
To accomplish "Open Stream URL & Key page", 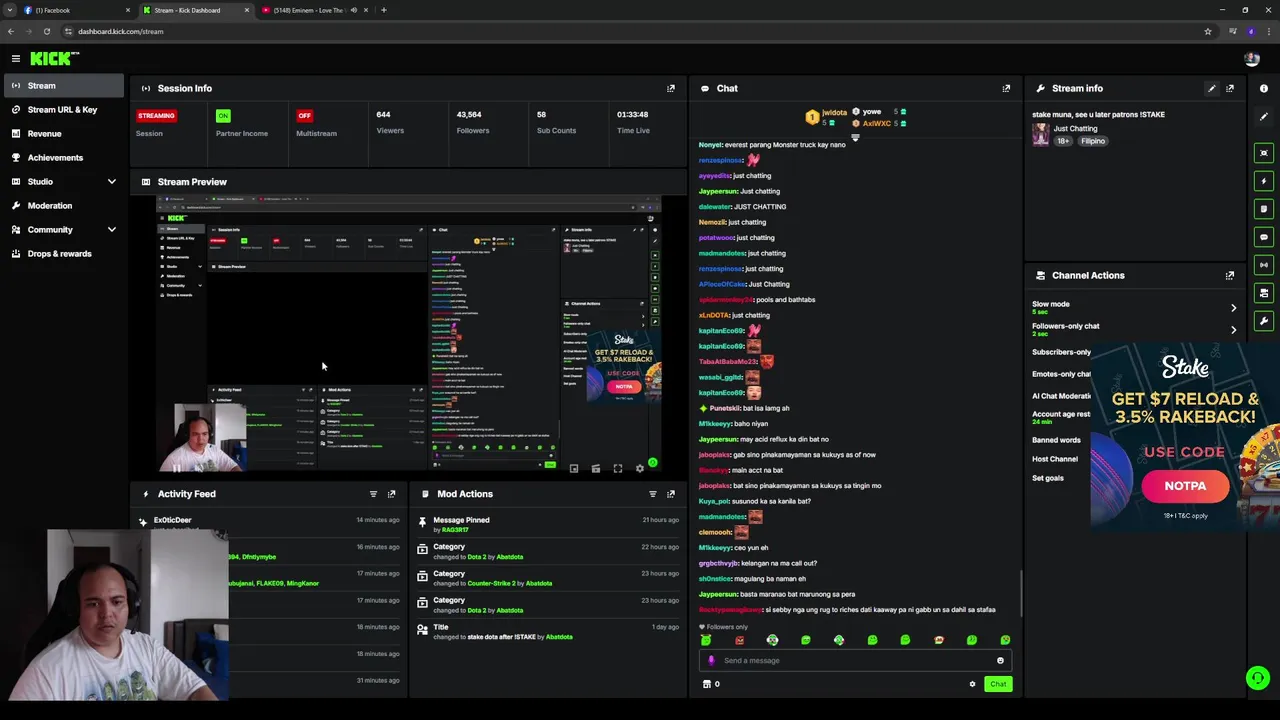I will click(62, 110).
